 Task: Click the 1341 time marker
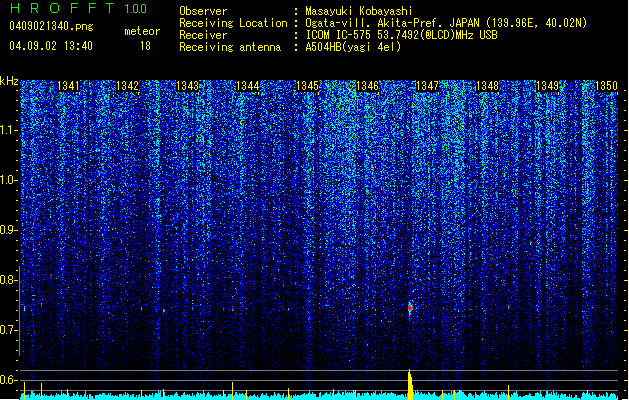pos(68,86)
